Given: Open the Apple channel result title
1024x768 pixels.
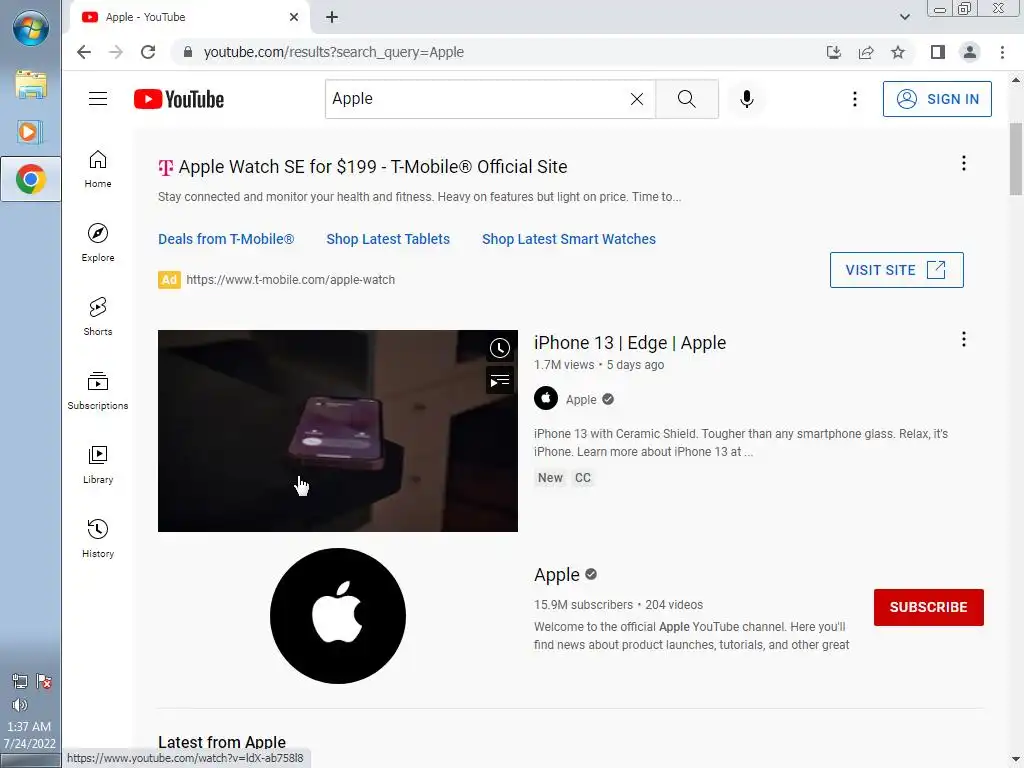Looking at the screenshot, I should 556,575.
